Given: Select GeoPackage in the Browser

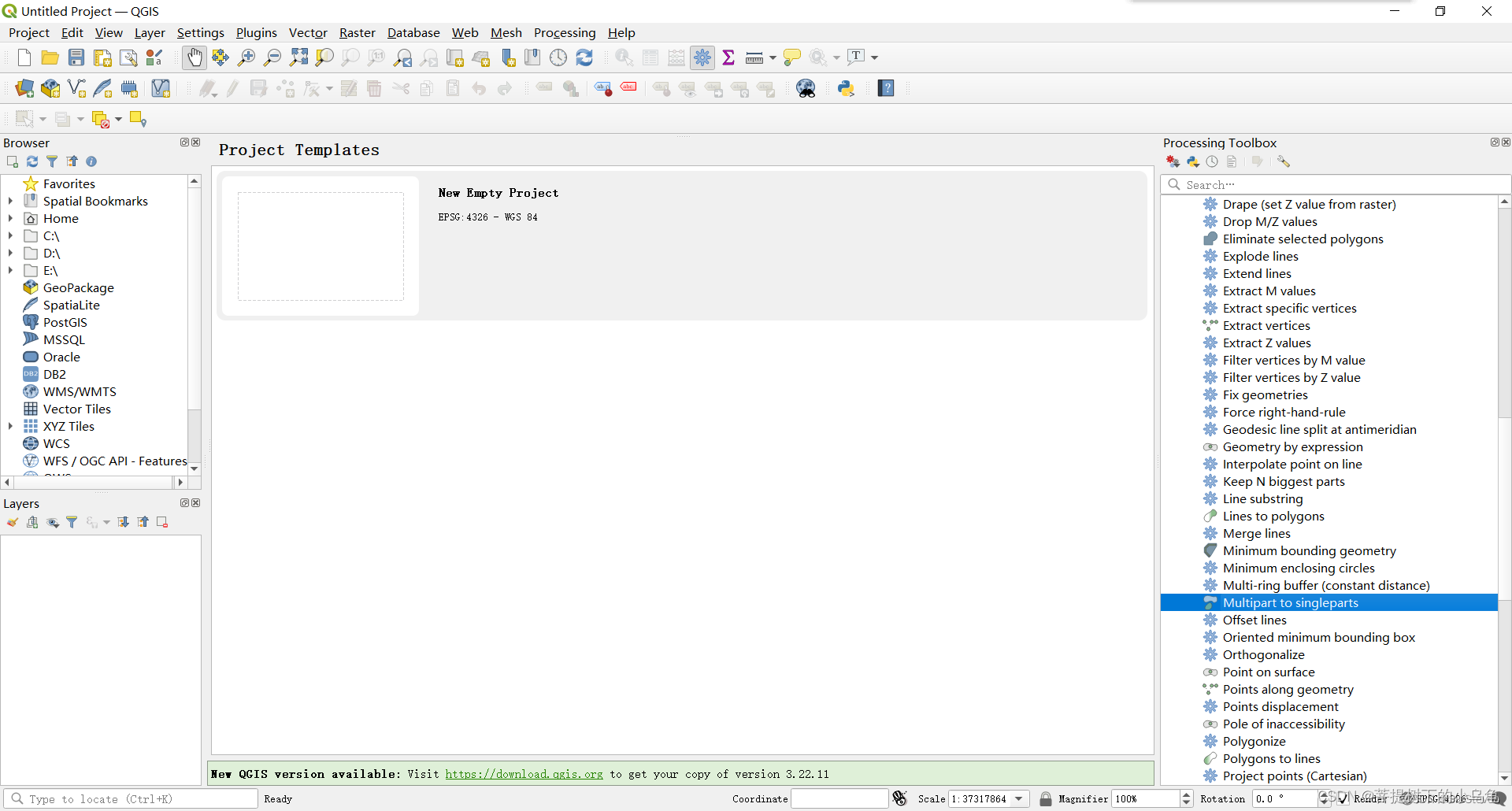Looking at the screenshot, I should (78, 287).
